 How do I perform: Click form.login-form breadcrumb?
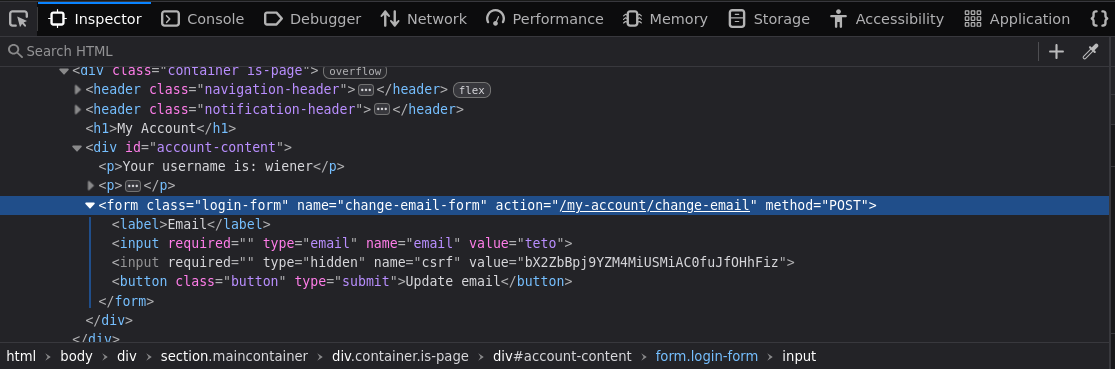click(x=707, y=356)
